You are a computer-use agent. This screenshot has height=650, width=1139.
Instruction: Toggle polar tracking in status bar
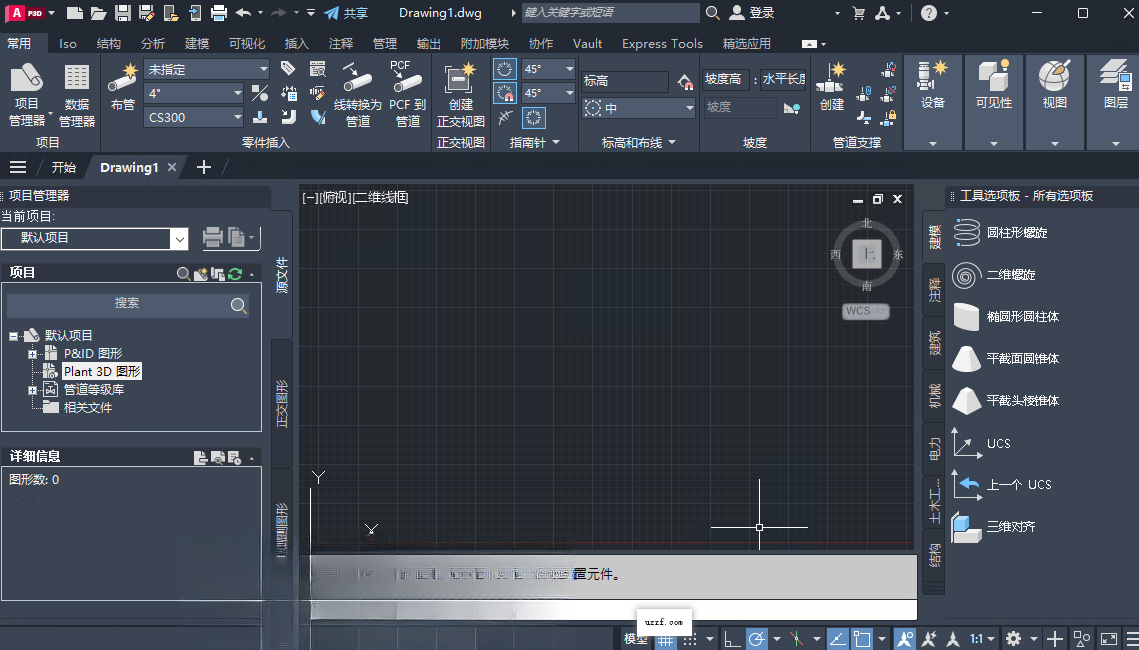point(756,639)
